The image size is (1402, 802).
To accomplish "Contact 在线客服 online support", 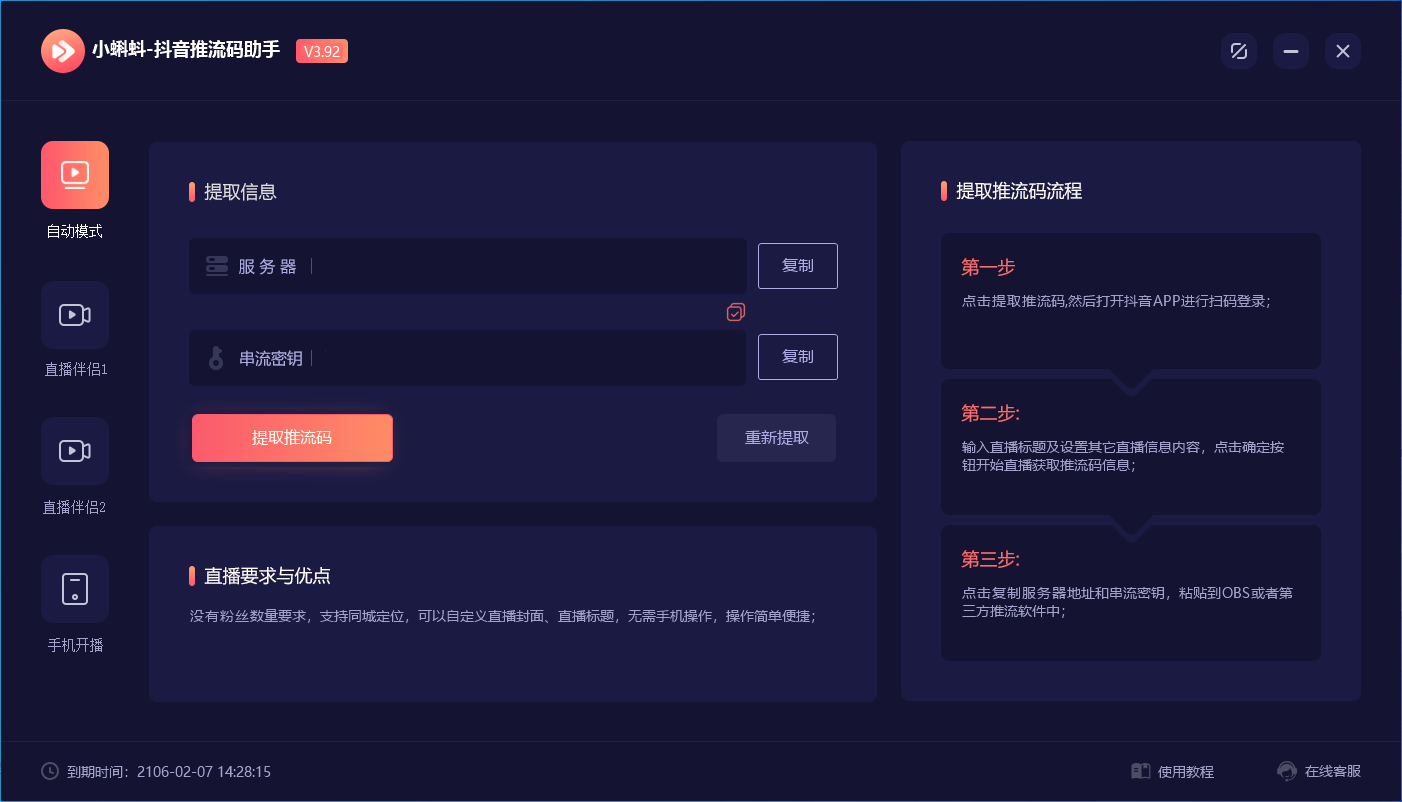I will pyautogui.click(x=1321, y=771).
